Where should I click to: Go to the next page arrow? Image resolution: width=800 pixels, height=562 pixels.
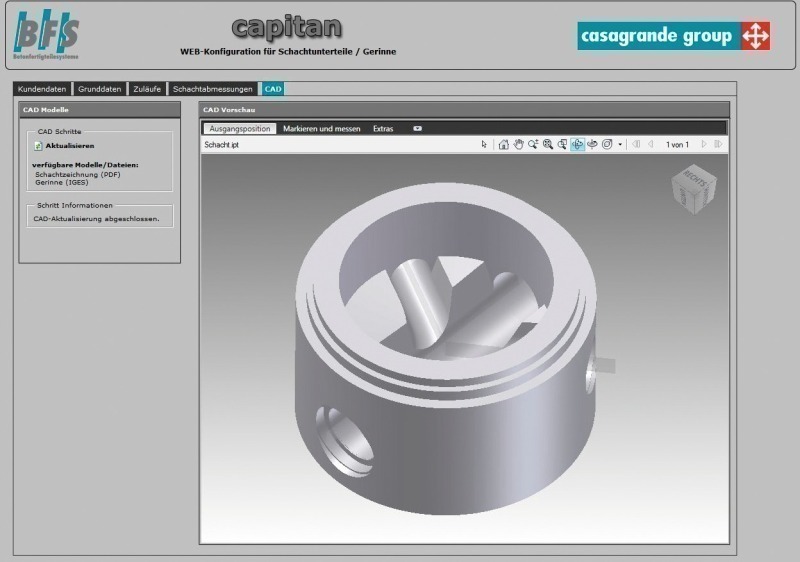[x=704, y=144]
